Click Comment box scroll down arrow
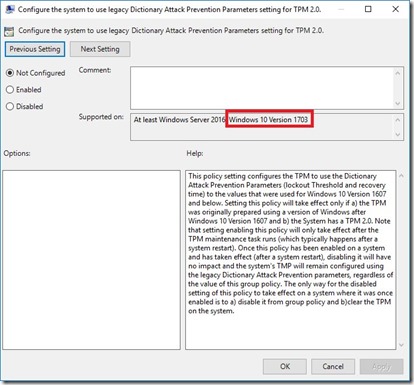 tap(398, 103)
